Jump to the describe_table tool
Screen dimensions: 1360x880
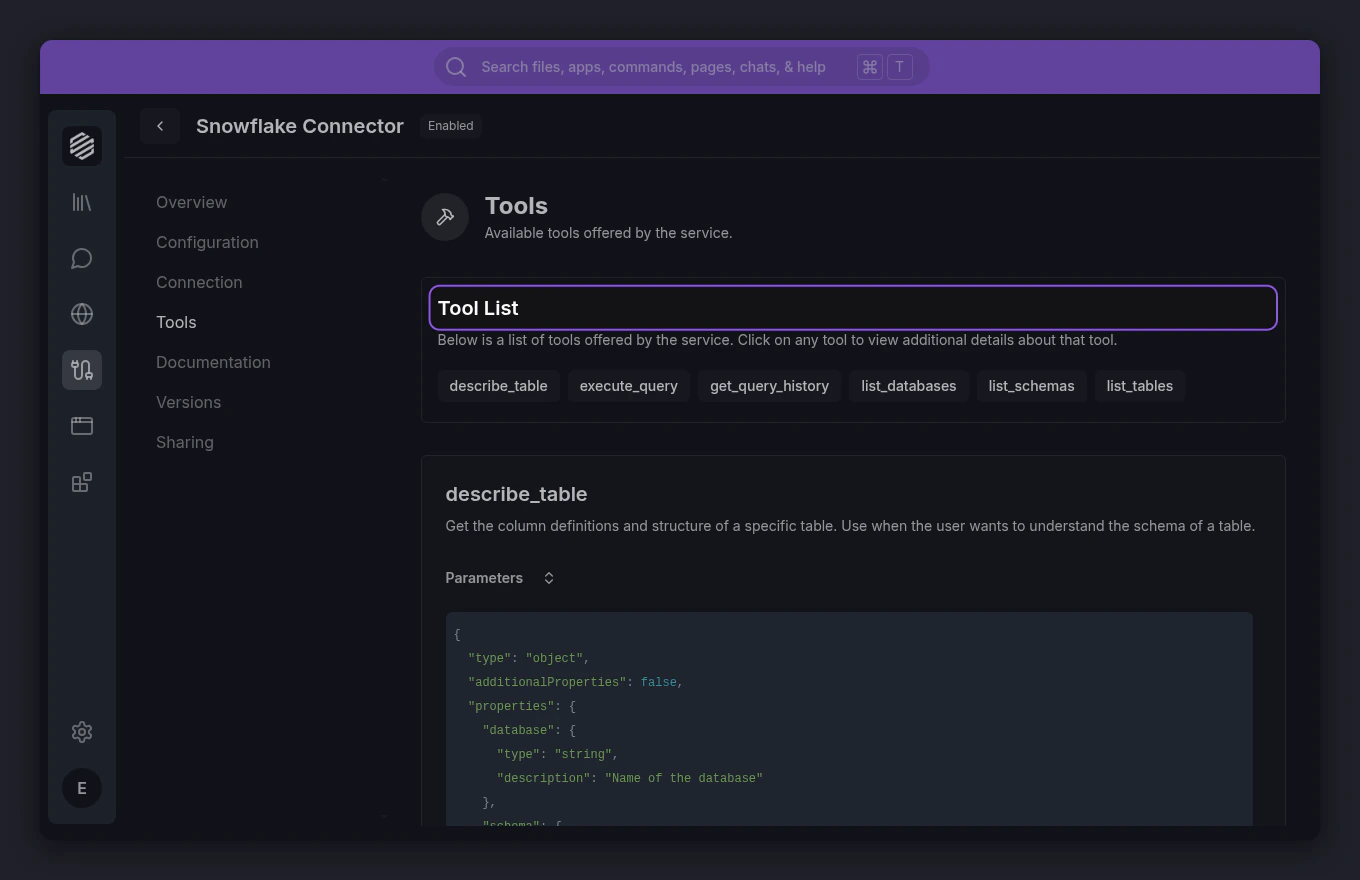pyautogui.click(x=498, y=386)
